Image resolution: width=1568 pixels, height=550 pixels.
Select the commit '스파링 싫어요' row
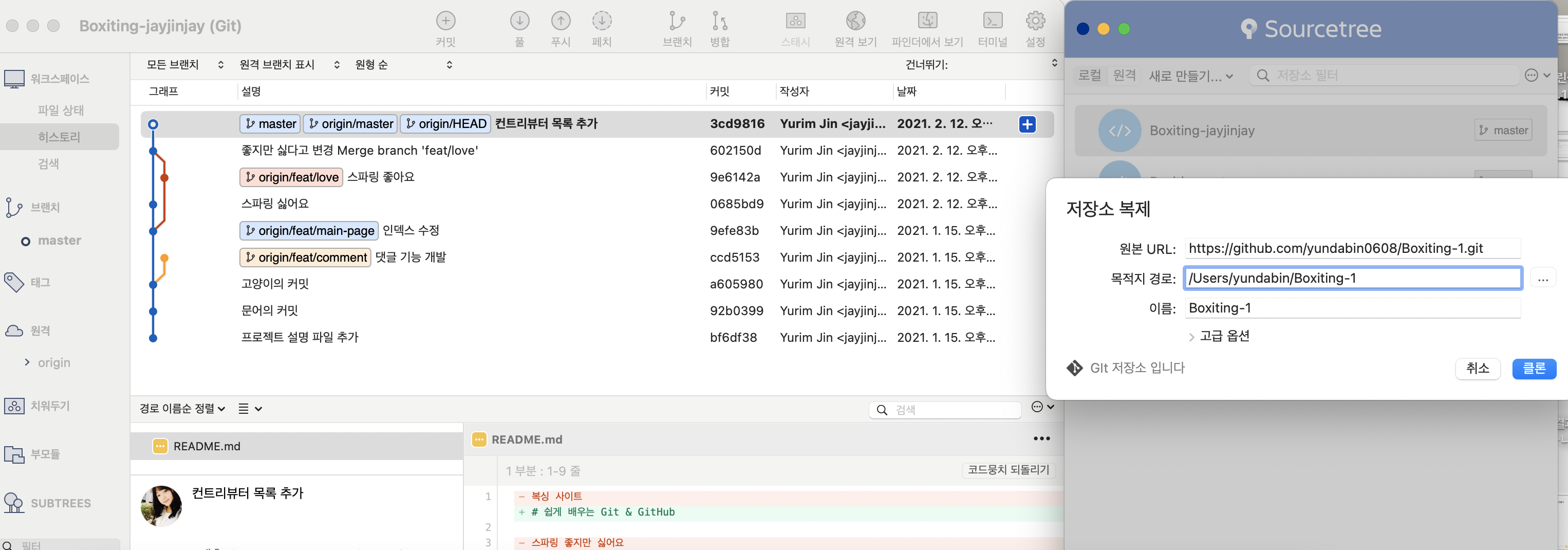596,204
